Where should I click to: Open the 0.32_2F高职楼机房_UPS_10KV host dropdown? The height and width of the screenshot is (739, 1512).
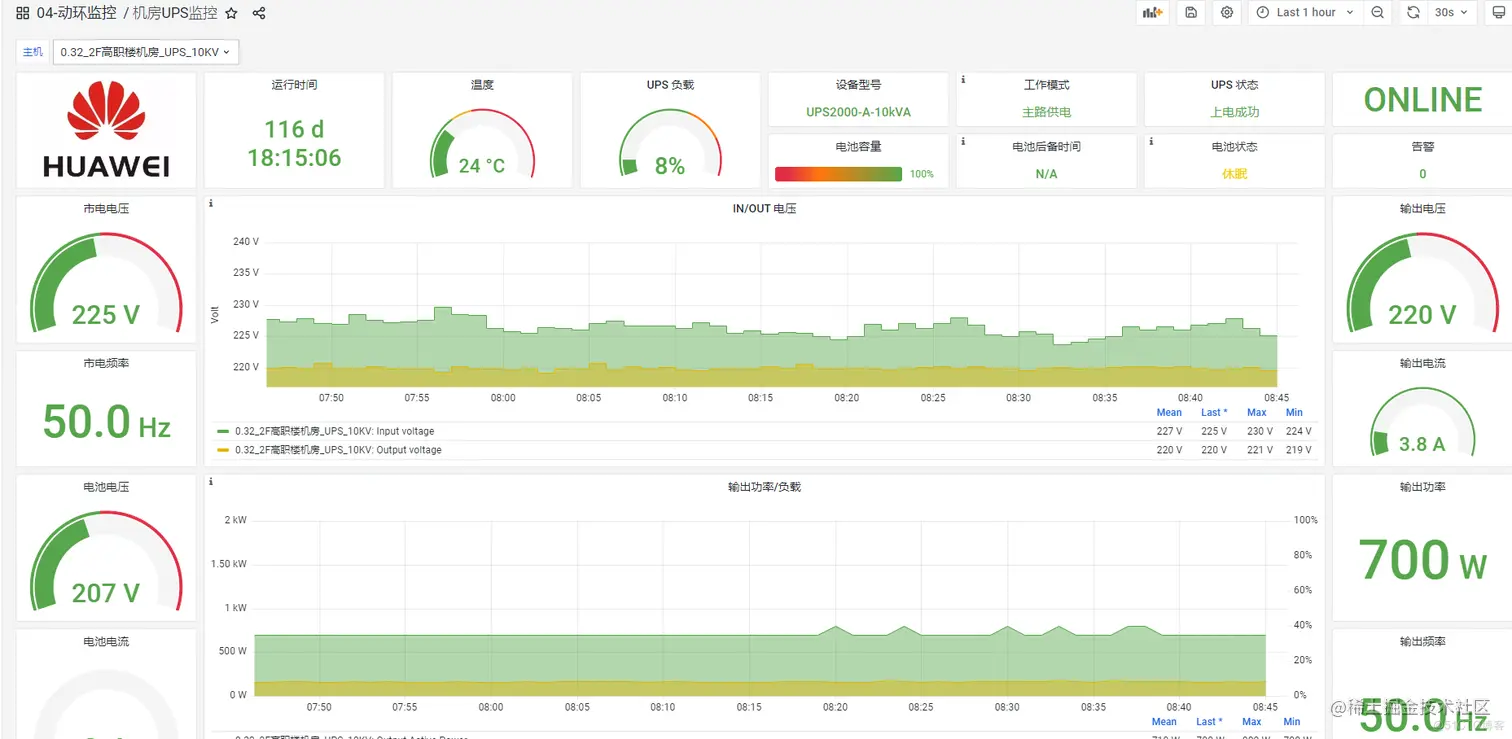coord(145,52)
